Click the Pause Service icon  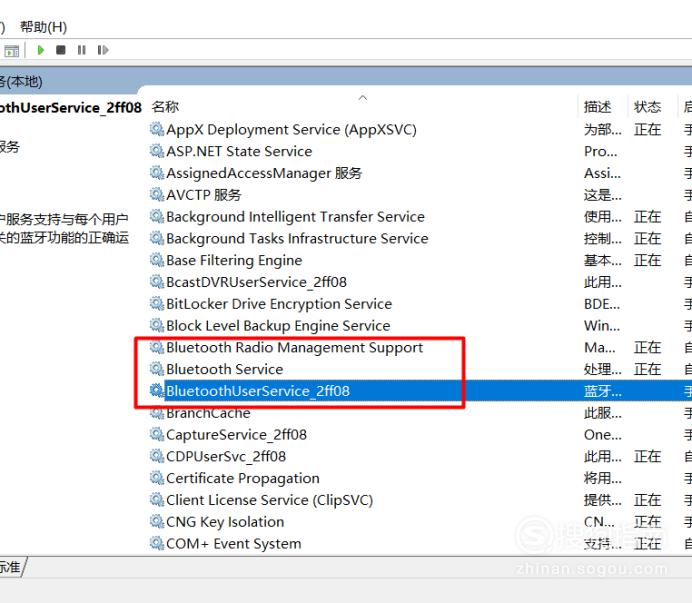coord(82,50)
